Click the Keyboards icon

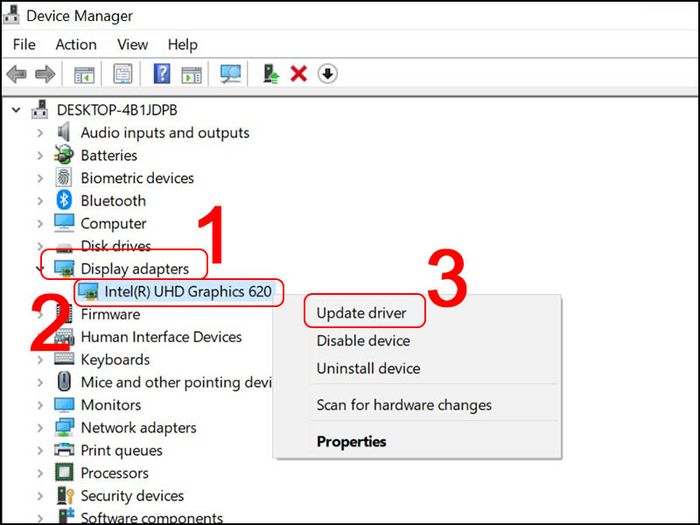click(64, 359)
